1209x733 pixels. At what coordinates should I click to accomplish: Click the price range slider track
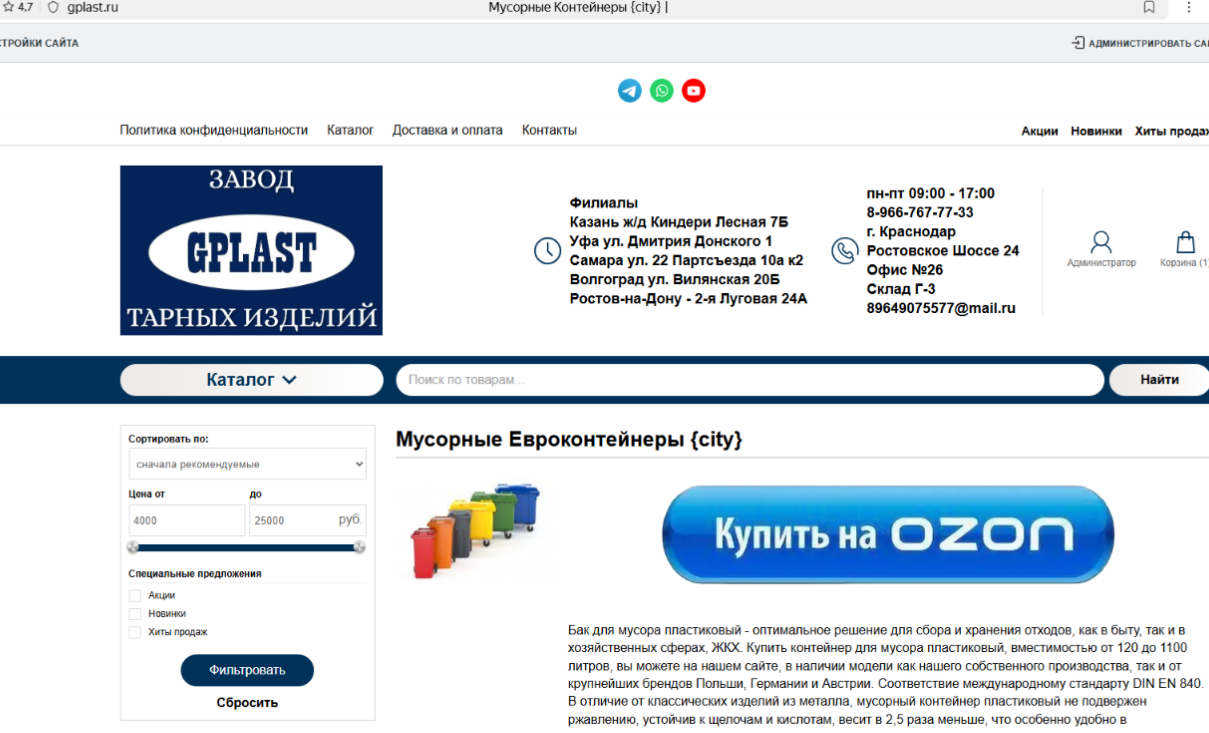pyautogui.click(x=247, y=547)
